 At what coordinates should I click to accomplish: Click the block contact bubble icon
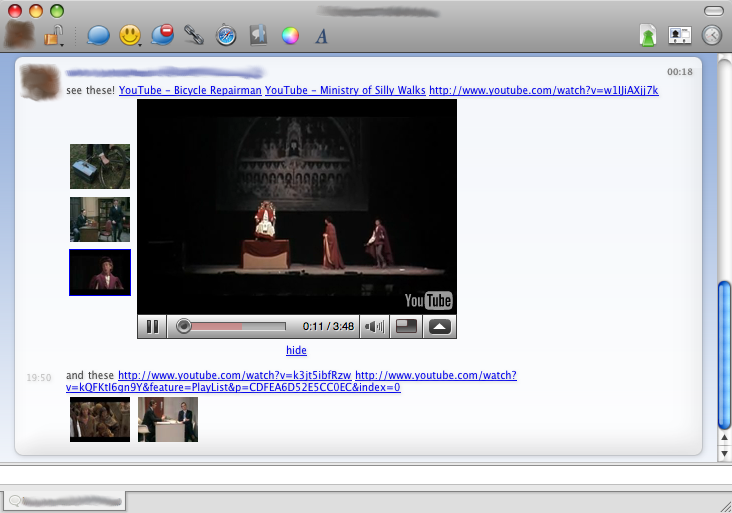[162, 35]
